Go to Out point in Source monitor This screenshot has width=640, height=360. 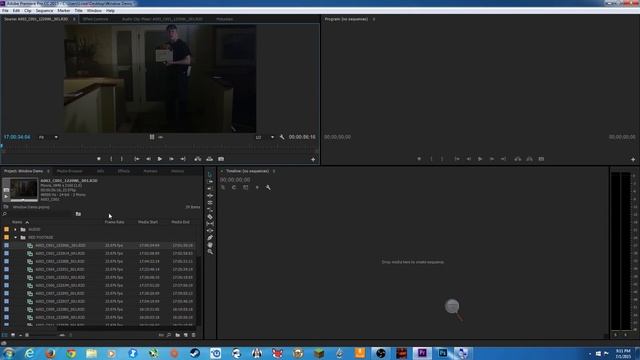[183, 159]
